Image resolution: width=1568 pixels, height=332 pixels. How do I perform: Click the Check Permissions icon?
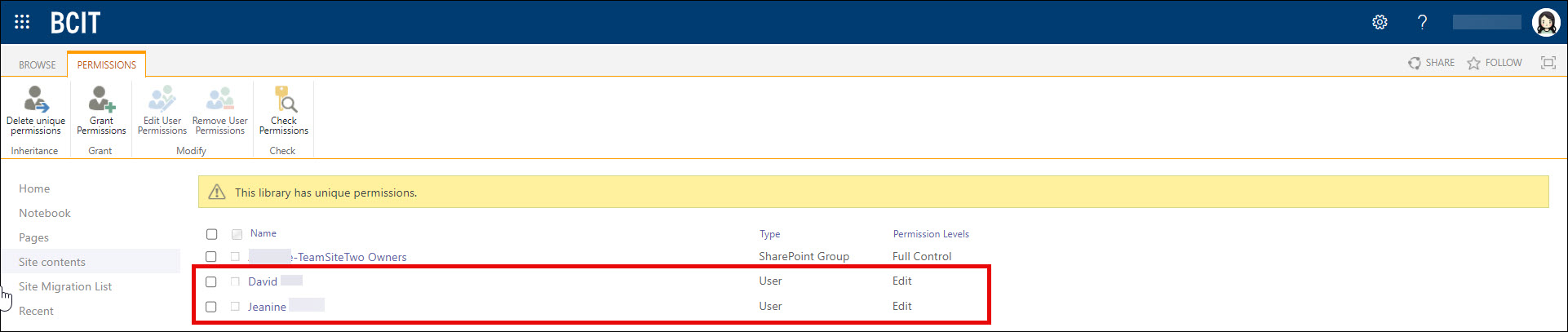click(284, 99)
